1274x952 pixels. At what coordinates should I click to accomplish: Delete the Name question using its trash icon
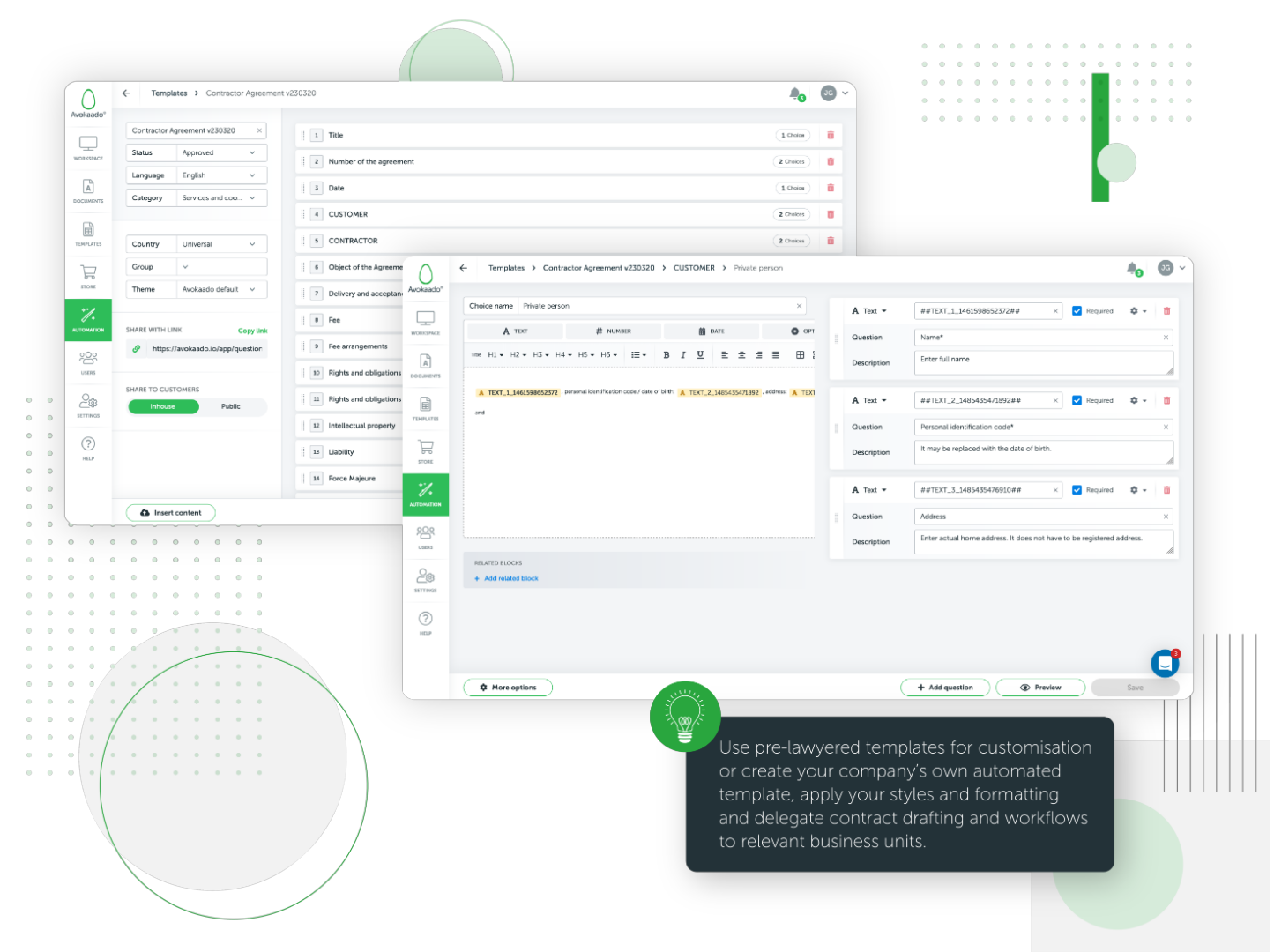pos(1166,311)
